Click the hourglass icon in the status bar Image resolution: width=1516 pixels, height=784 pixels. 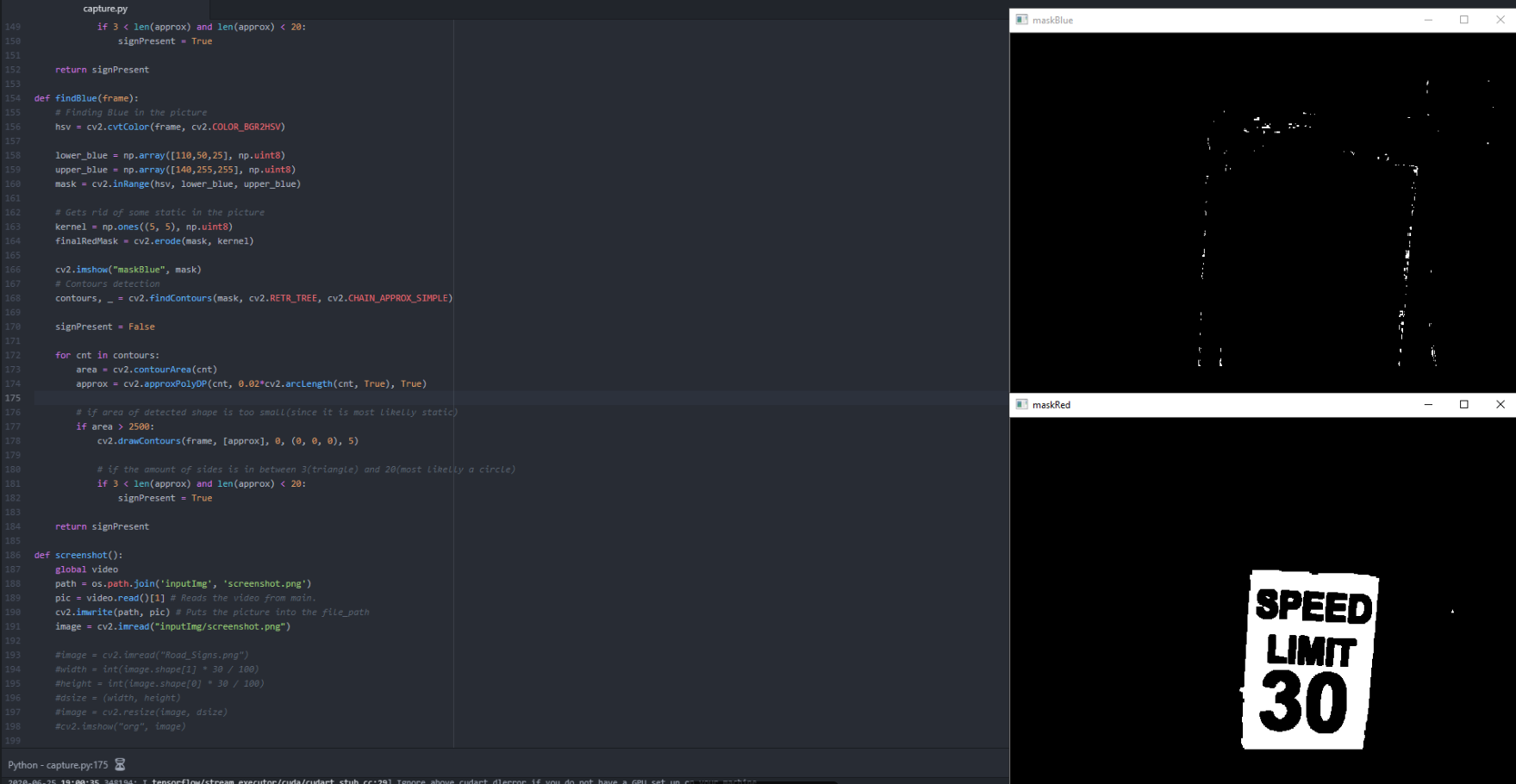click(120, 764)
